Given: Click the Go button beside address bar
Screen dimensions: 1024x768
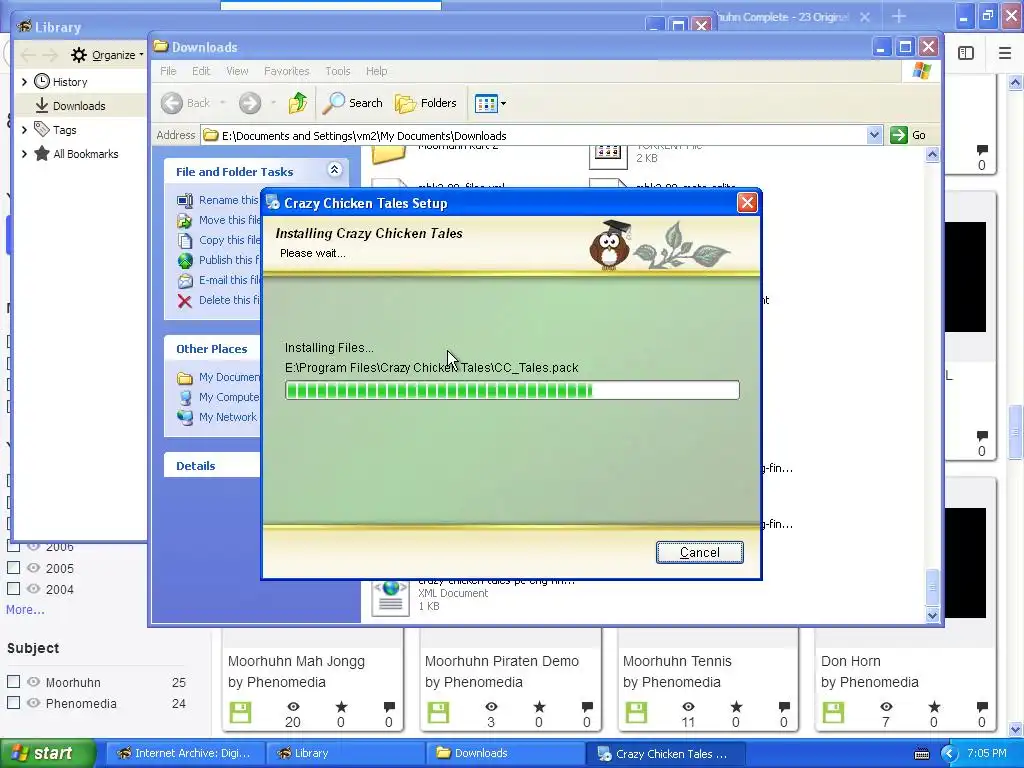Looking at the screenshot, I should (908, 135).
